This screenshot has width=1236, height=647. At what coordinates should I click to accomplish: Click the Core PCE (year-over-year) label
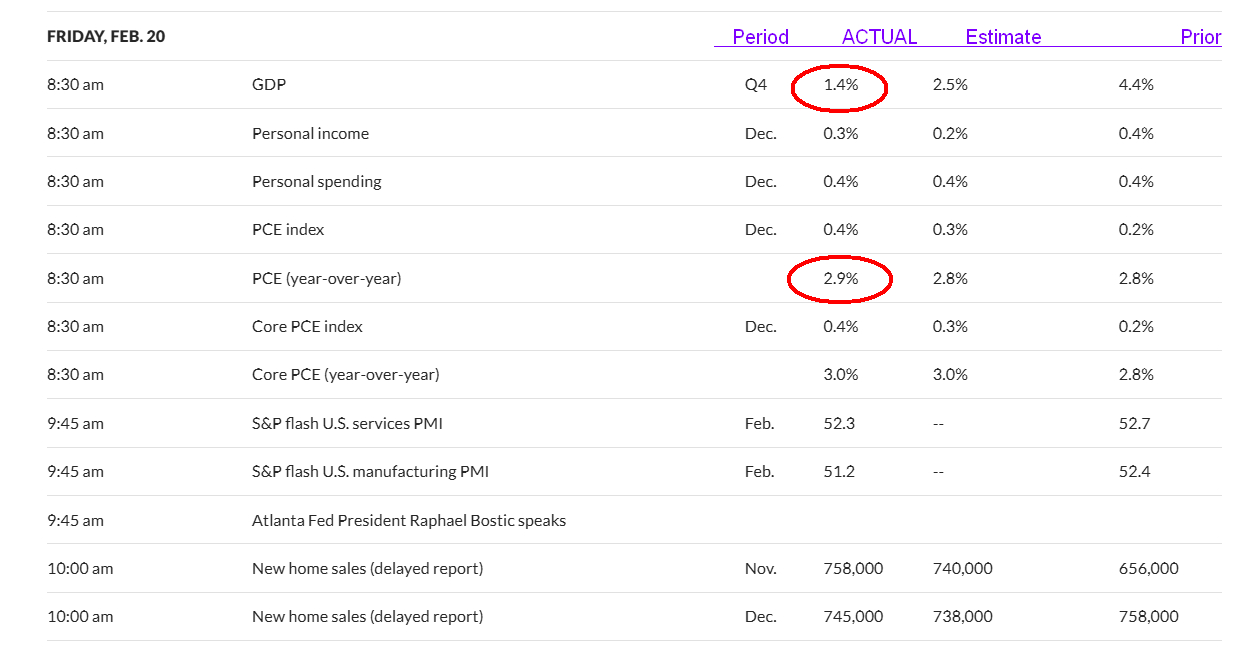pyautogui.click(x=345, y=375)
